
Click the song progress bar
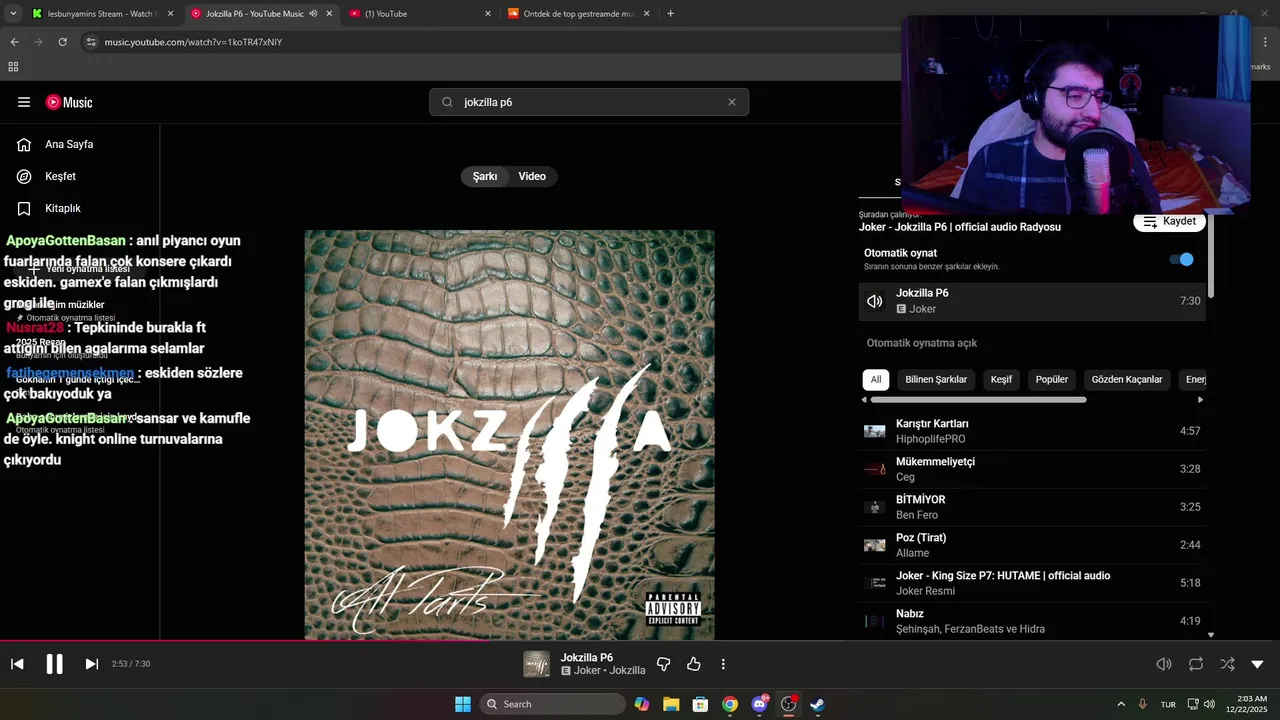(x=640, y=641)
